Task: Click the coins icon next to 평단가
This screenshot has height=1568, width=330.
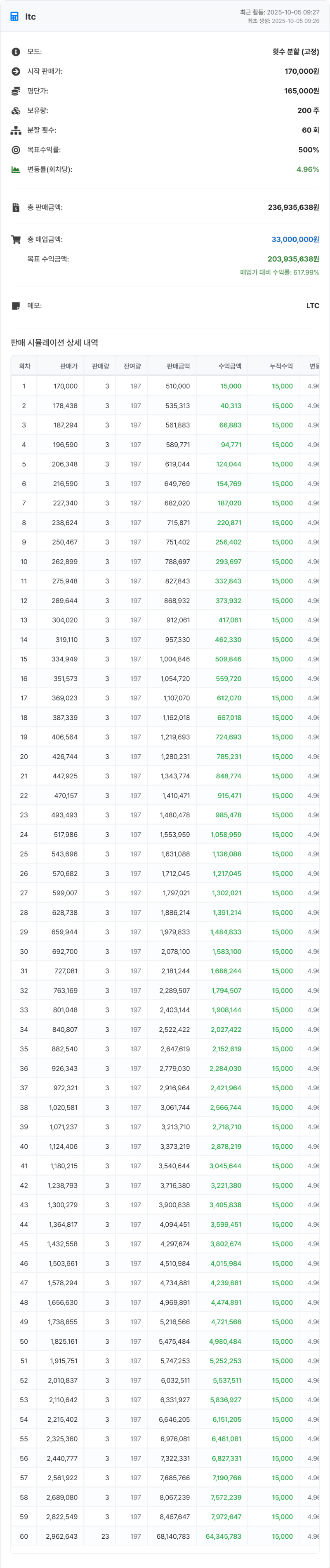Action: point(16,91)
